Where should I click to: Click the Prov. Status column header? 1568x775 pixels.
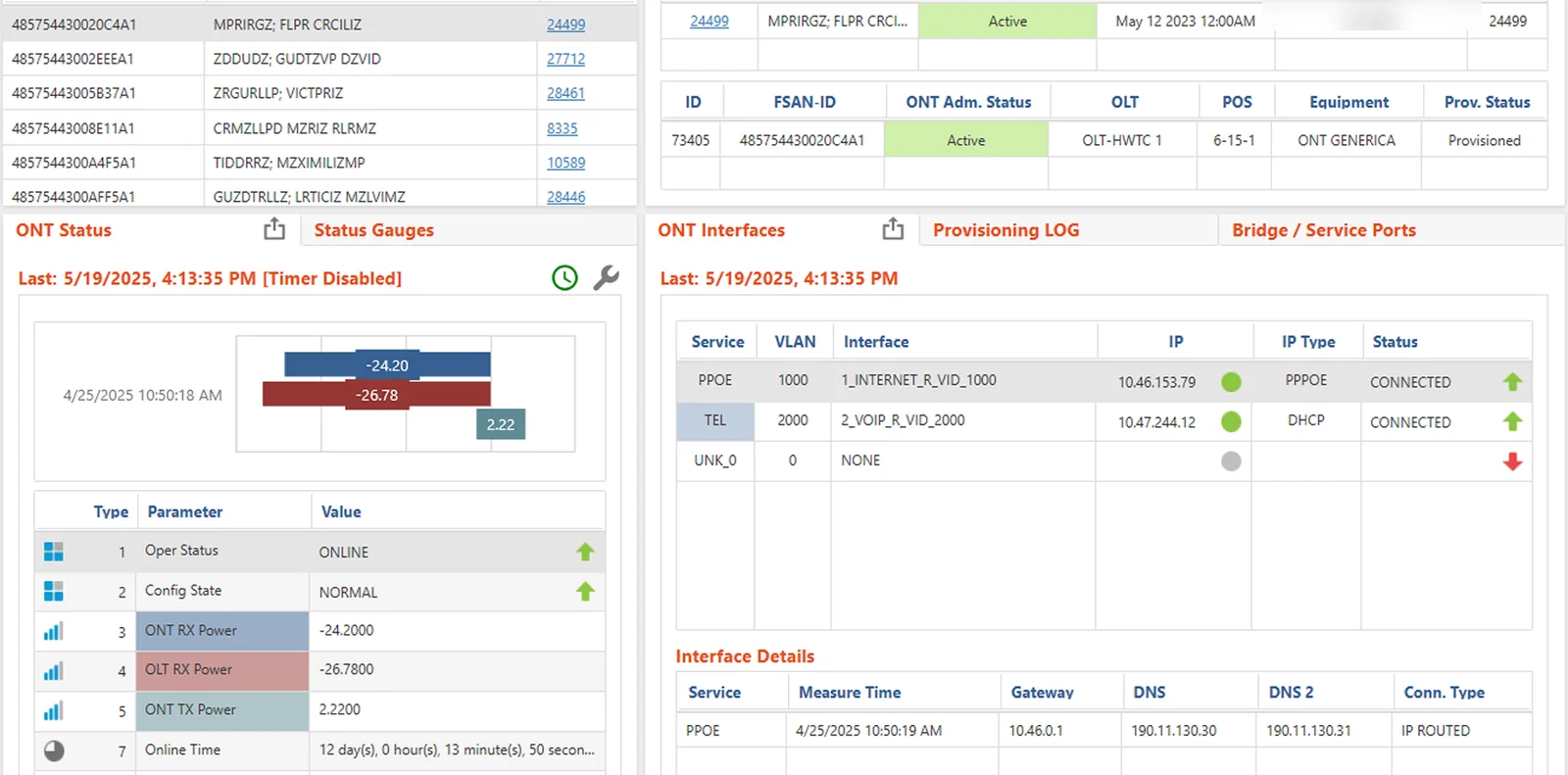pos(1487,102)
